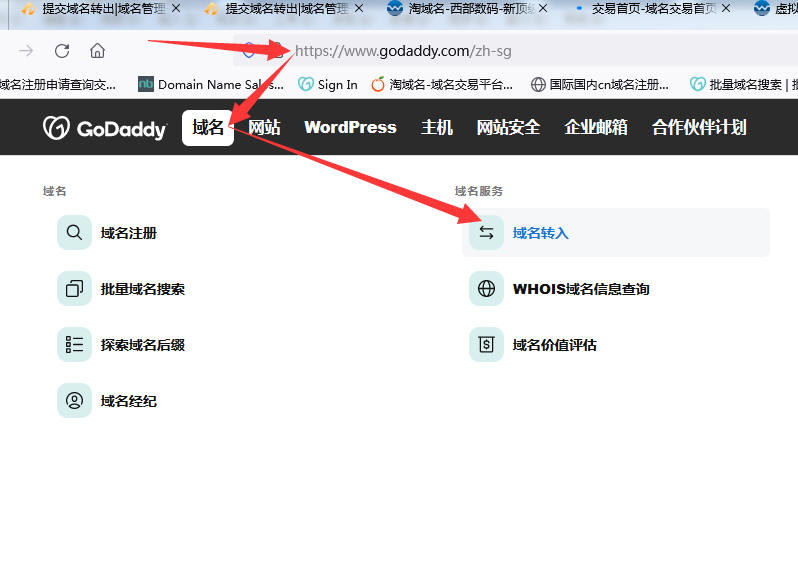The width and height of the screenshot is (798, 573).
Task: Open the 域名转入 link
Action: (x=540, y=233)
